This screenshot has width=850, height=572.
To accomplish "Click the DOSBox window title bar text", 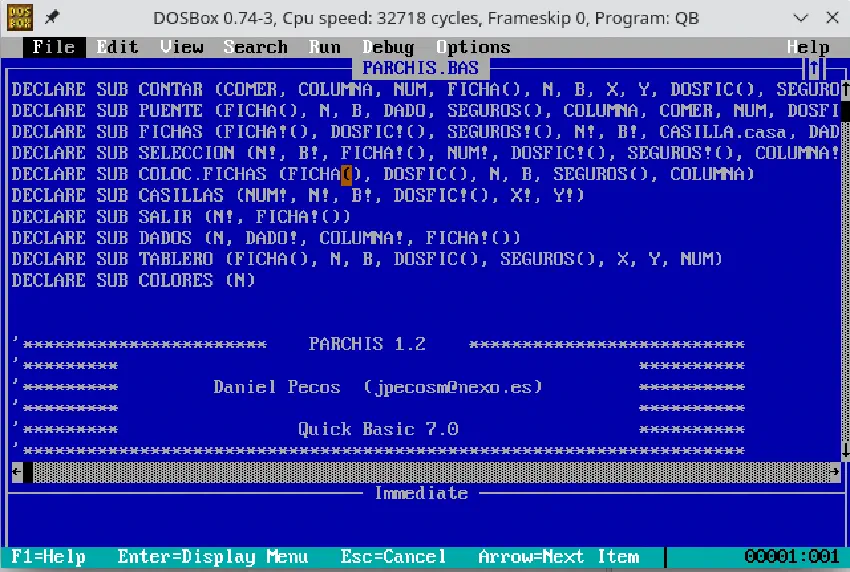I will [426, 18].
